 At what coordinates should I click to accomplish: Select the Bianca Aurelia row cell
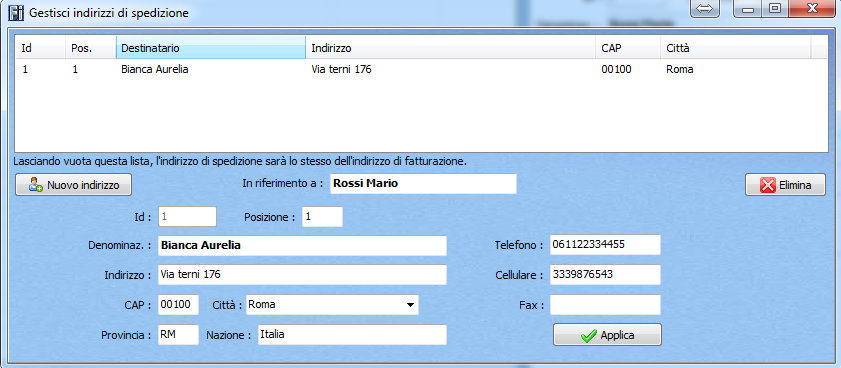[x=155, y=69]
